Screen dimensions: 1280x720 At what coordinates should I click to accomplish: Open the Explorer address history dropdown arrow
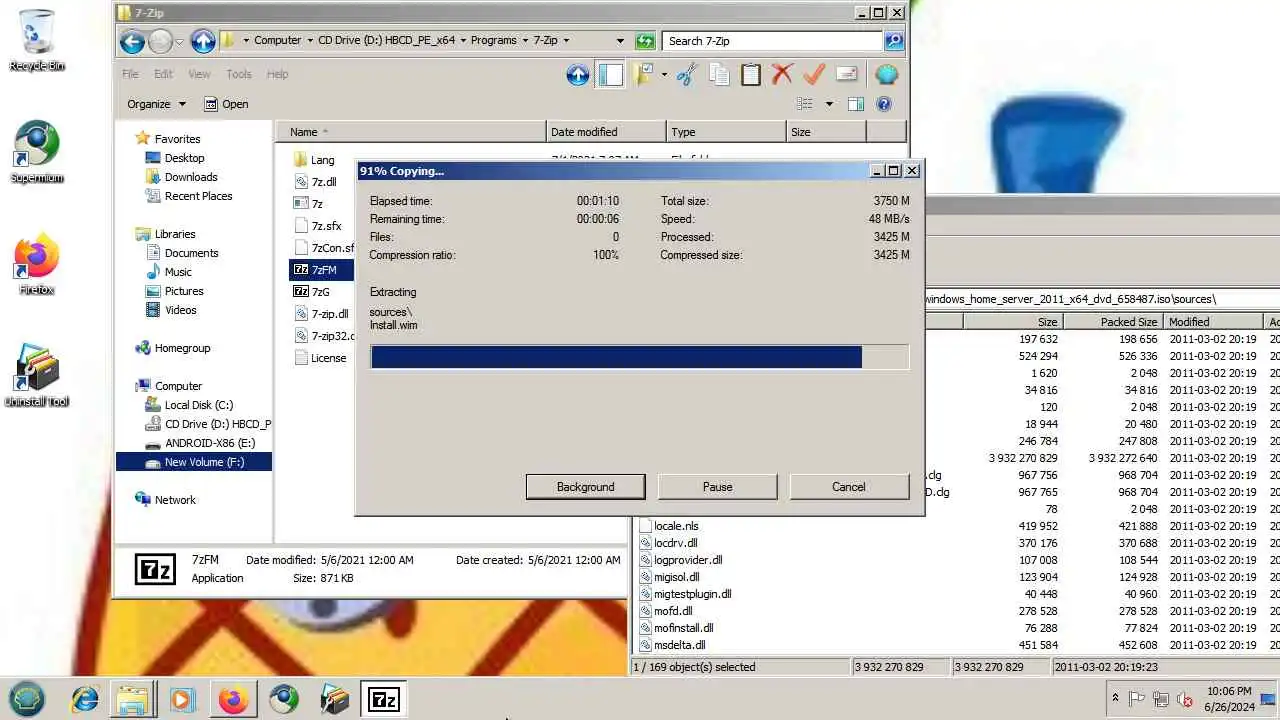point(620,41)
